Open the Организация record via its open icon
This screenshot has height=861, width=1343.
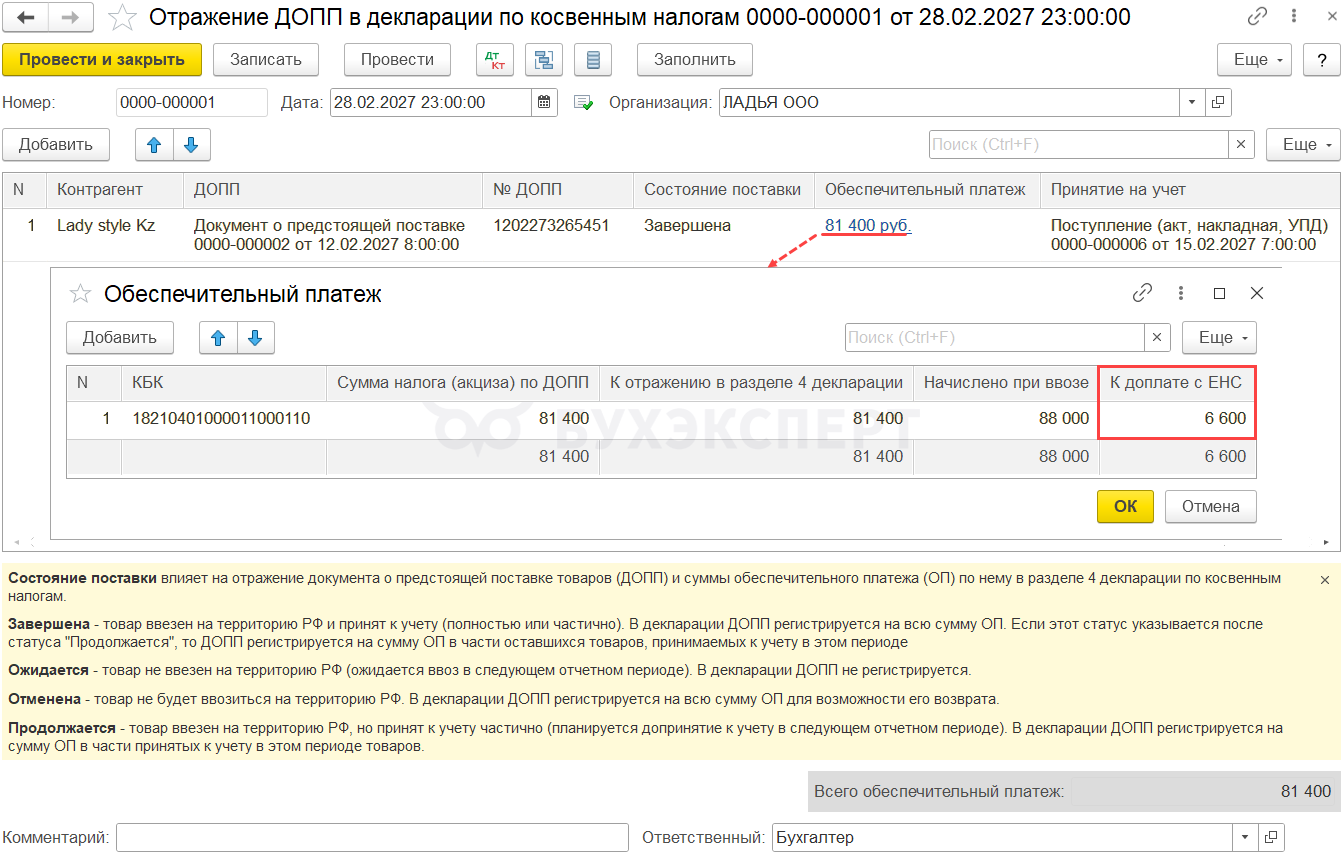point(1218,102)
